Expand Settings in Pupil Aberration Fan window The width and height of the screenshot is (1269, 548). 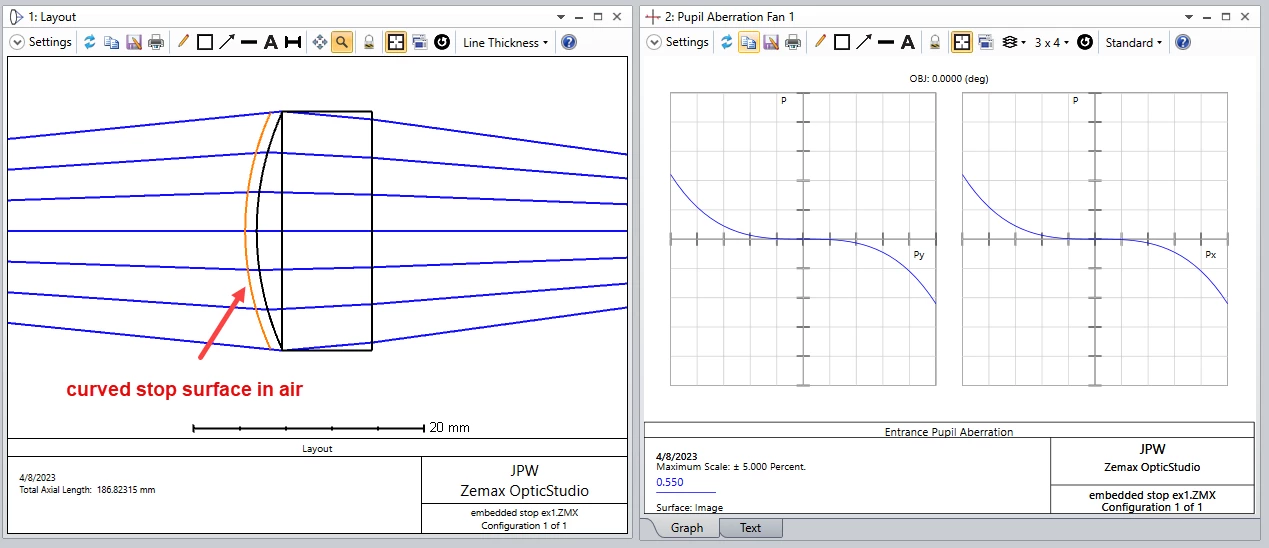pos(678,42)
